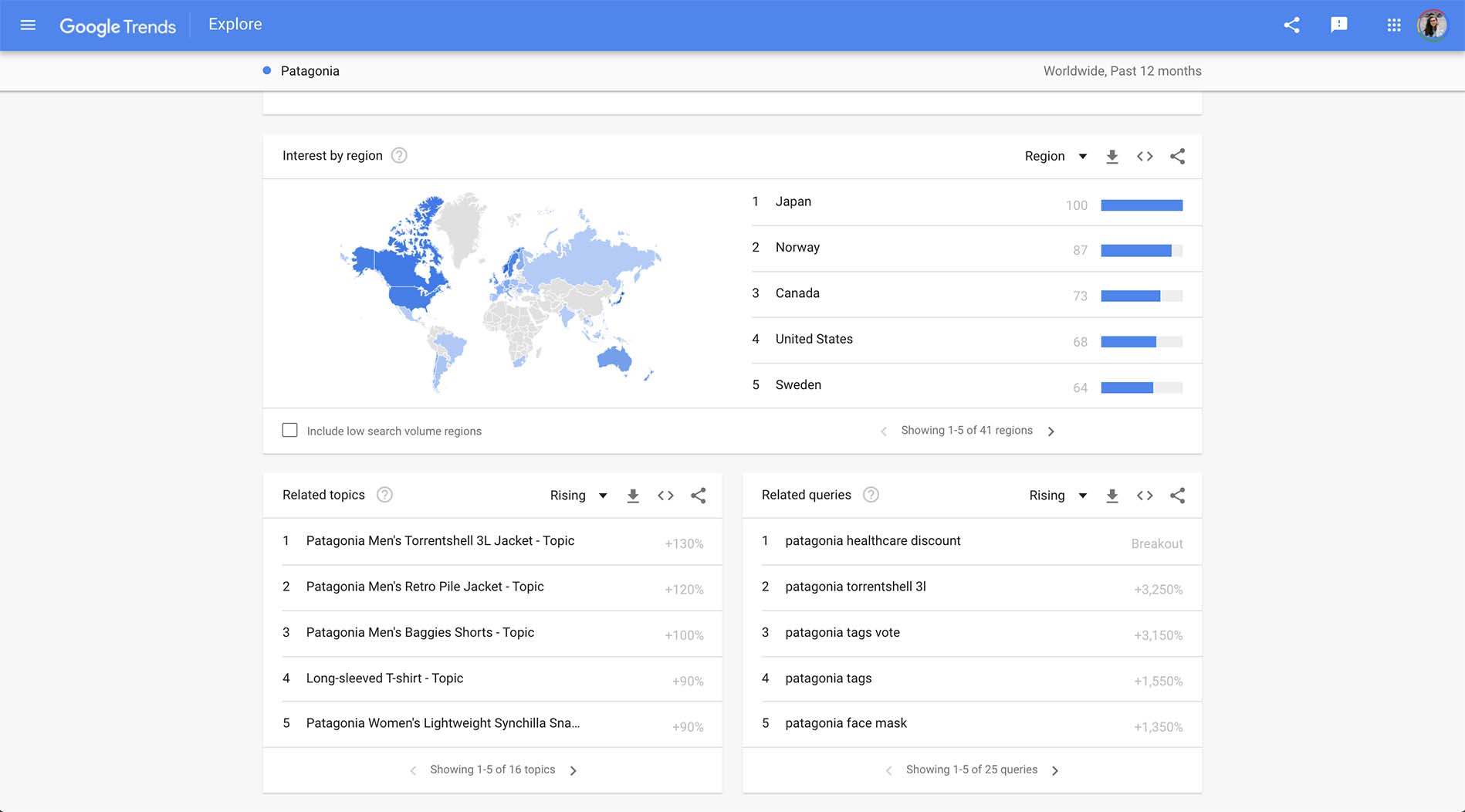Image resolution: width=1465 pixels, height=812 pixels.
Task: Click the +130% value for Torrentshell topic
Action: [684, 543]
